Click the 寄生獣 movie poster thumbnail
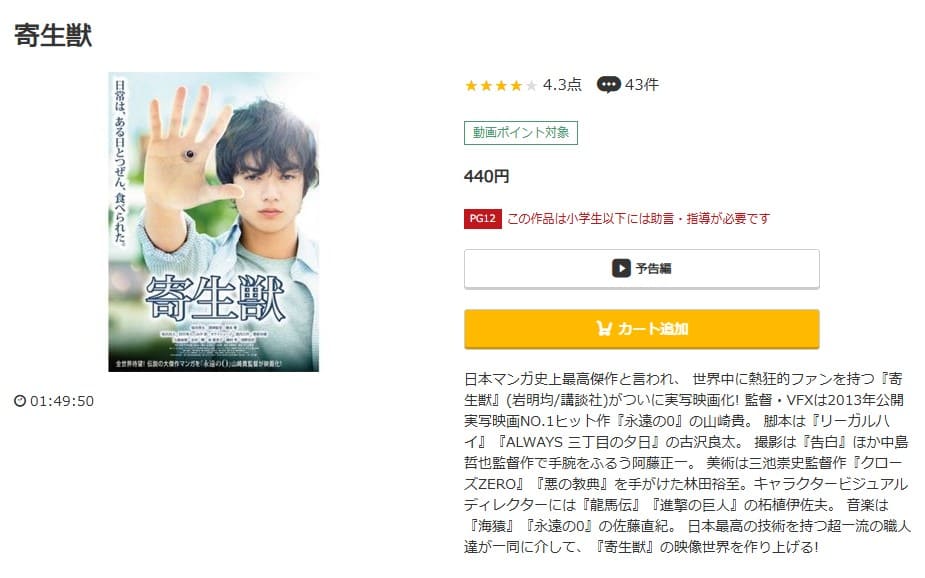 pyautogui.click(x=214, y=222)
